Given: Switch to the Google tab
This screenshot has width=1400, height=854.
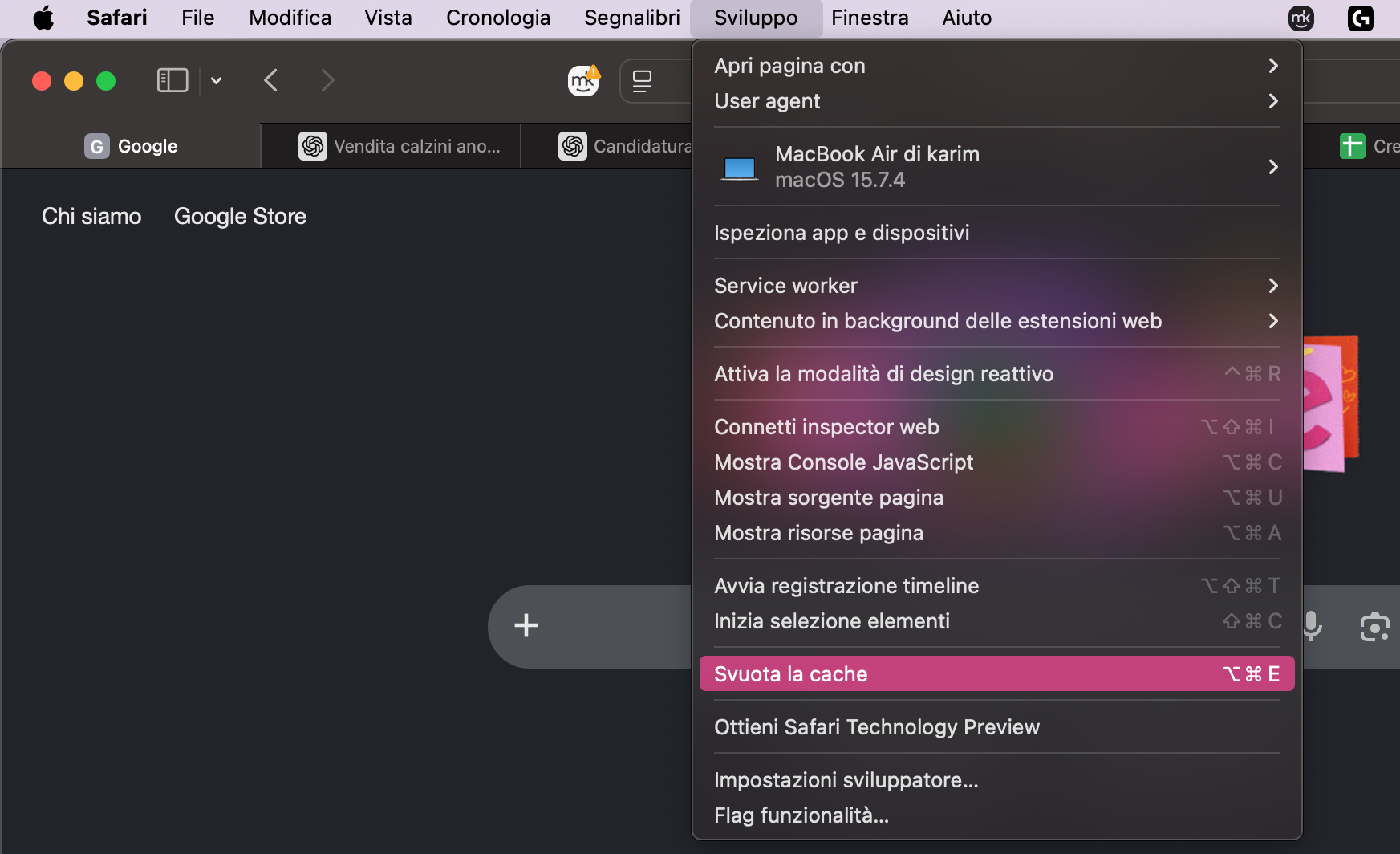Looking at the screenshot, I should coord(131,146).
